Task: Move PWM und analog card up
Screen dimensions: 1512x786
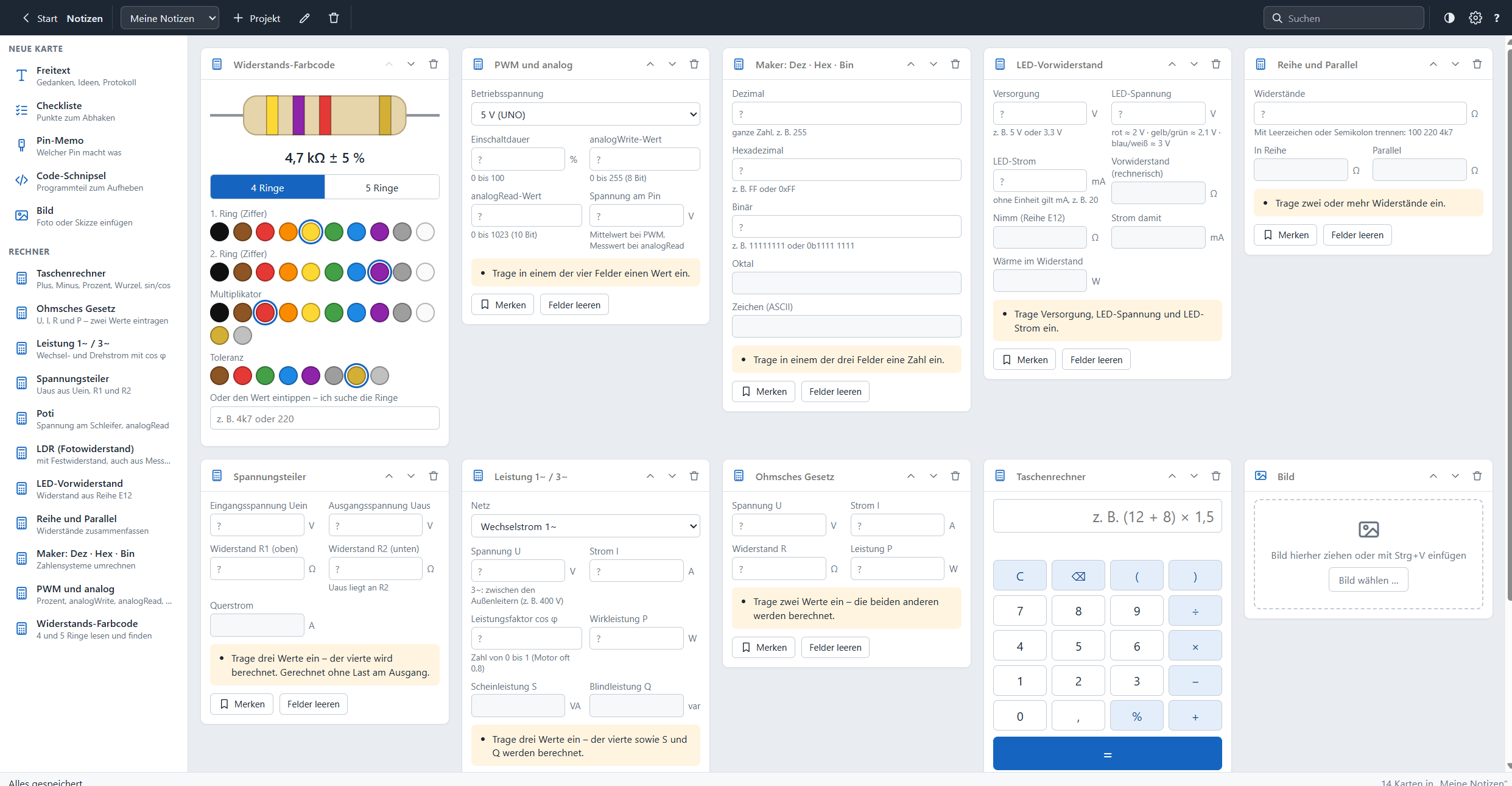Action: (x=650, y=65)
